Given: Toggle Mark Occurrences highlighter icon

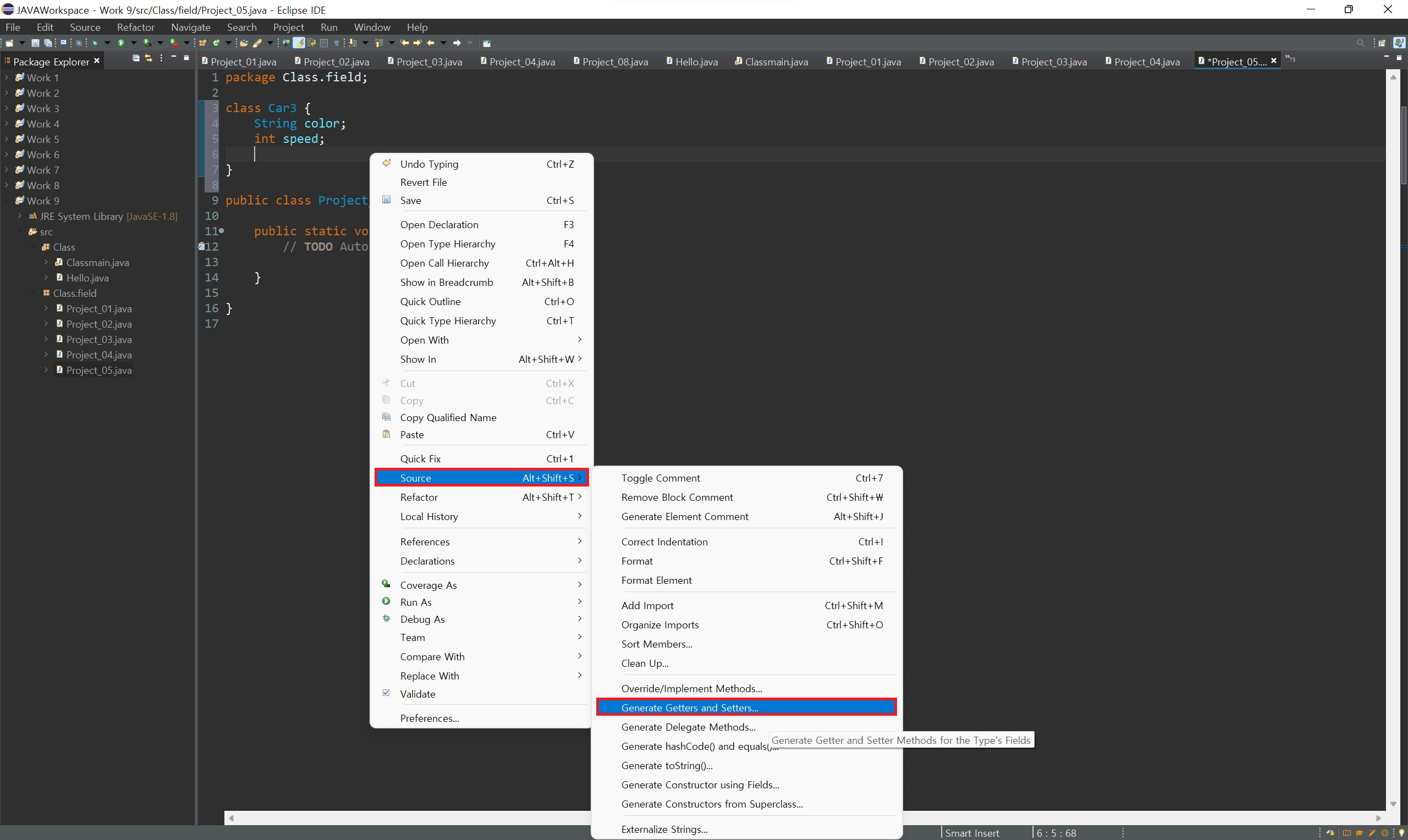Looking at the screenshot, I should click(299, 43).
